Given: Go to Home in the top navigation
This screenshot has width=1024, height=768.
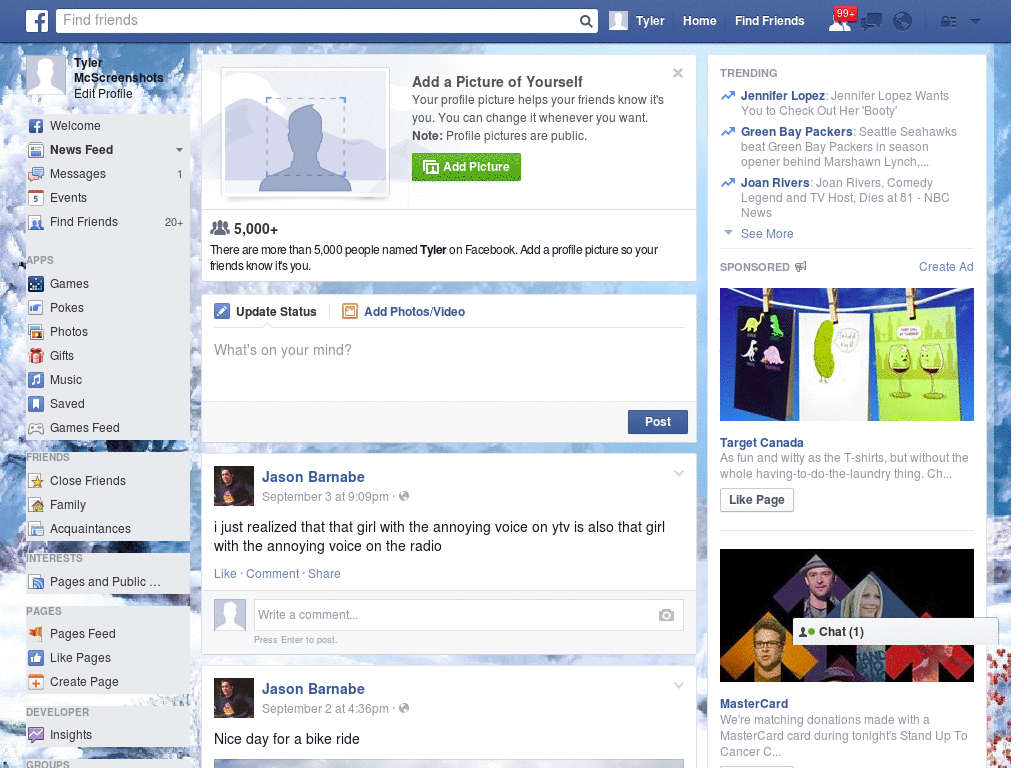Looking at the screenshot, I should coord(699,20).
